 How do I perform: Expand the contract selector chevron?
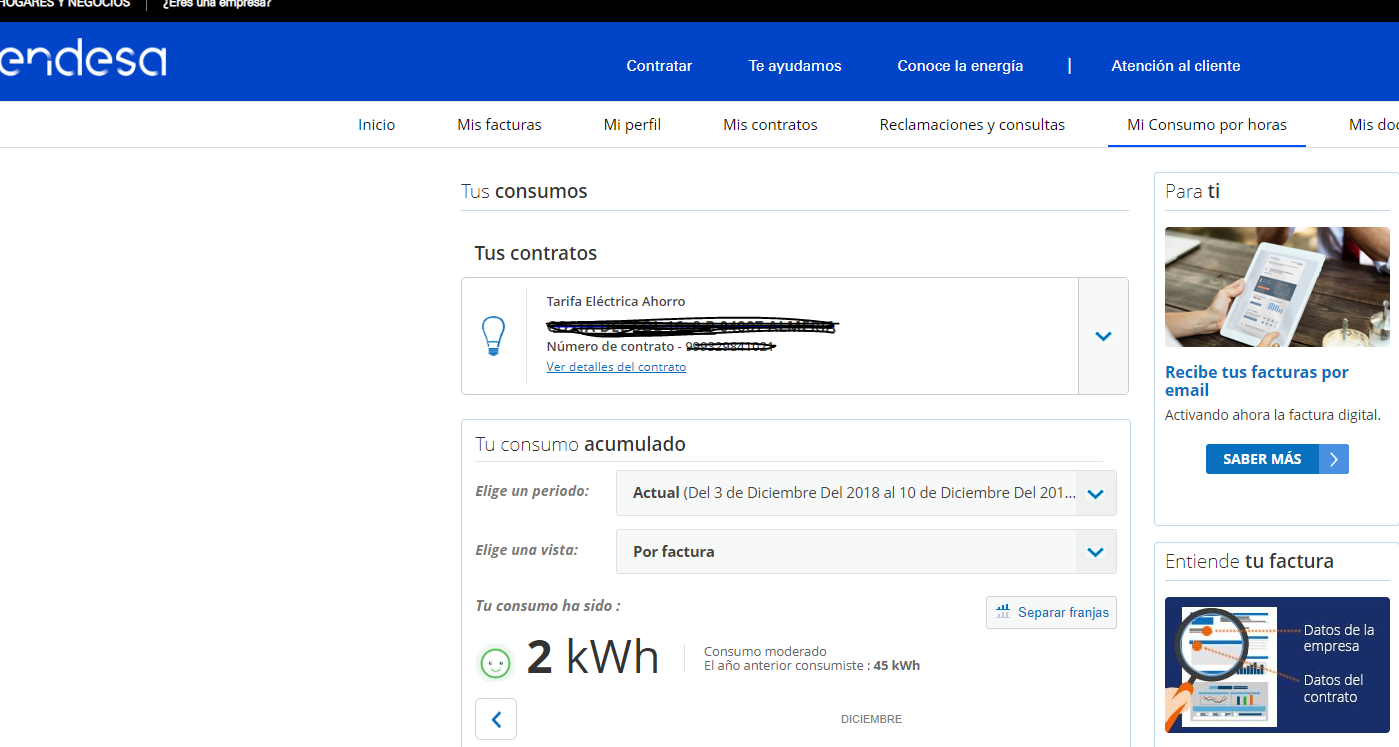[x=1103, y=336]
